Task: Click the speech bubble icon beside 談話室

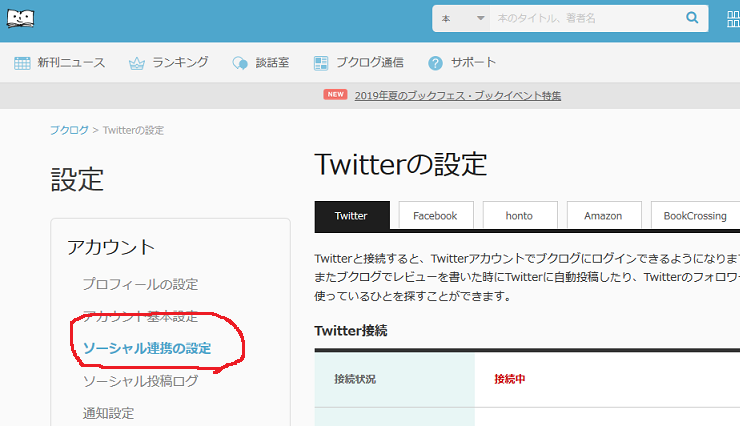Action: [x=240, y=63]
